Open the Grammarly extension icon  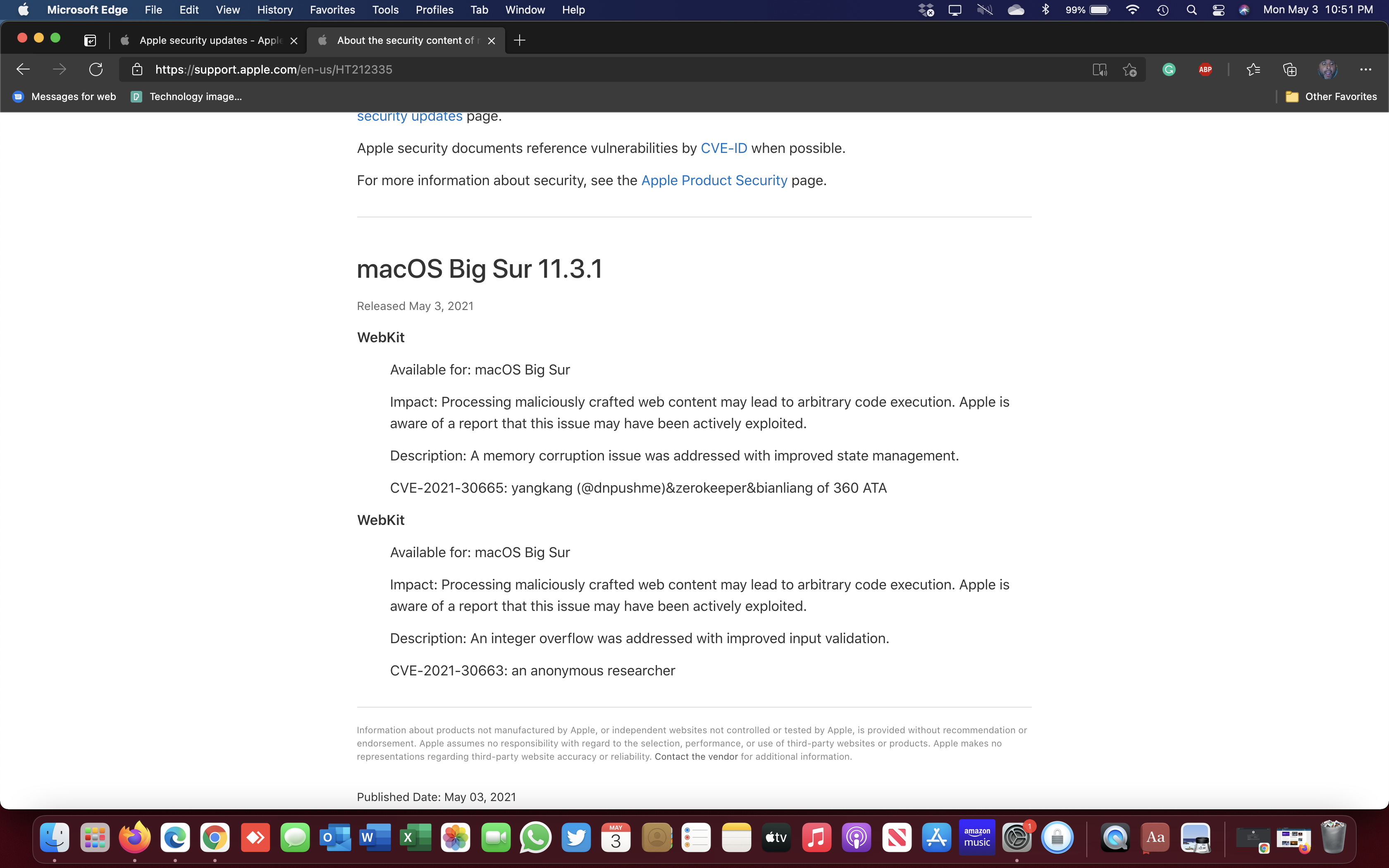tap(1169, 69)
